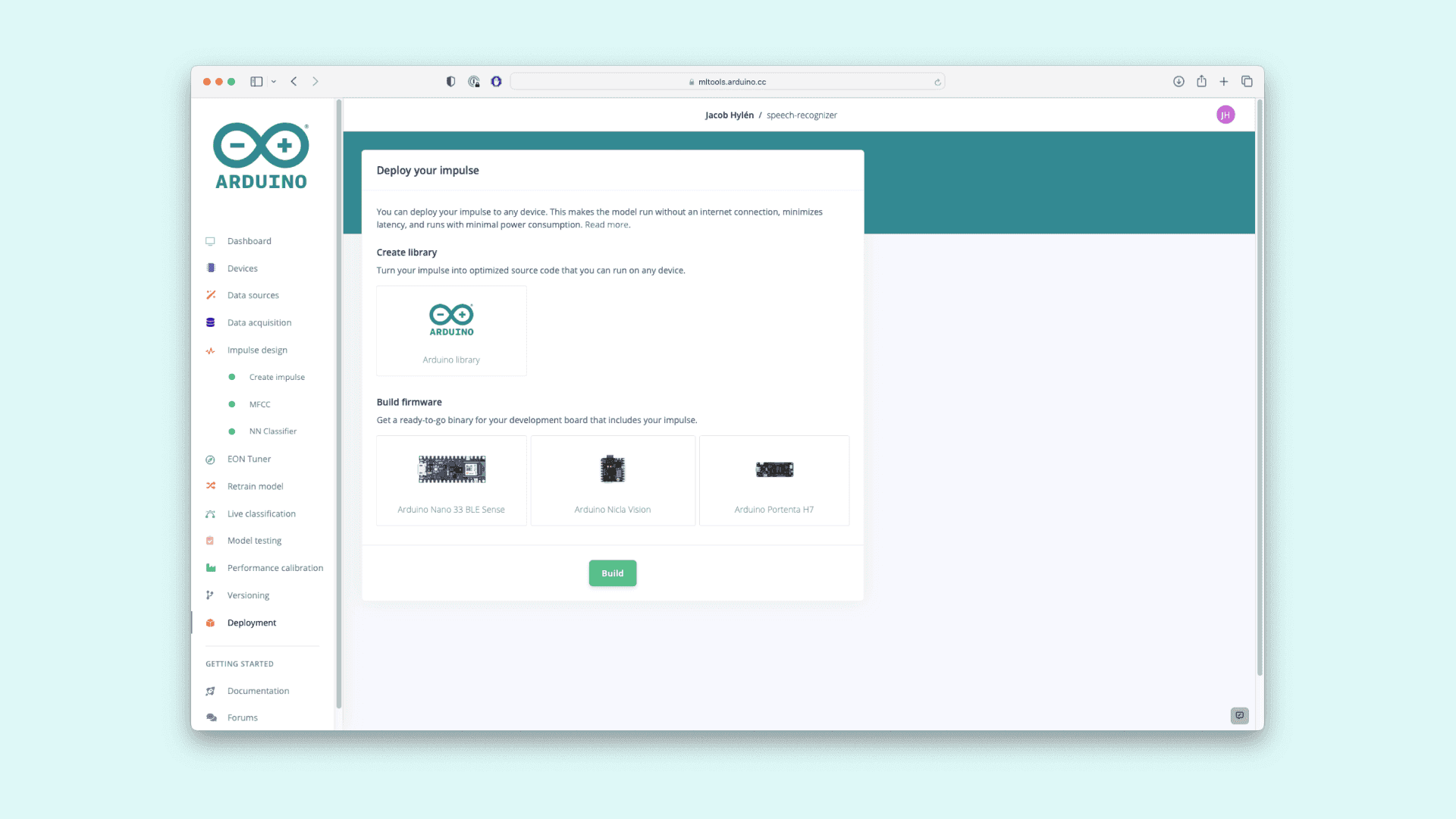
Task: Open a new tab with plus icon
Action: 1223,82
